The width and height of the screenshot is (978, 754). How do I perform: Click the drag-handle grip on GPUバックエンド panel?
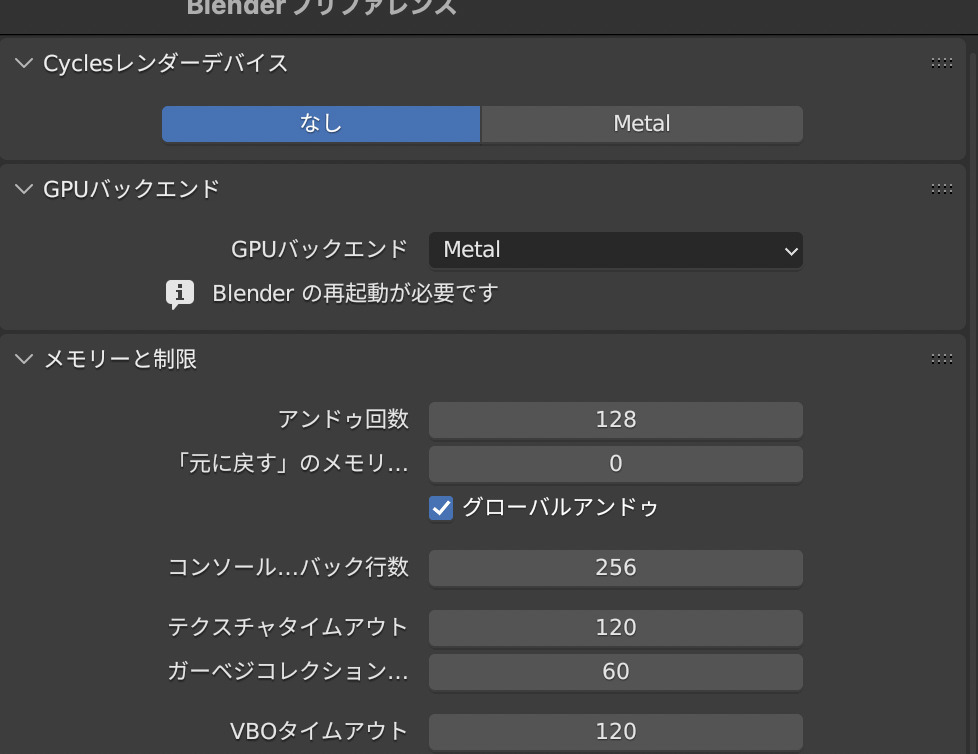[941, 189]
